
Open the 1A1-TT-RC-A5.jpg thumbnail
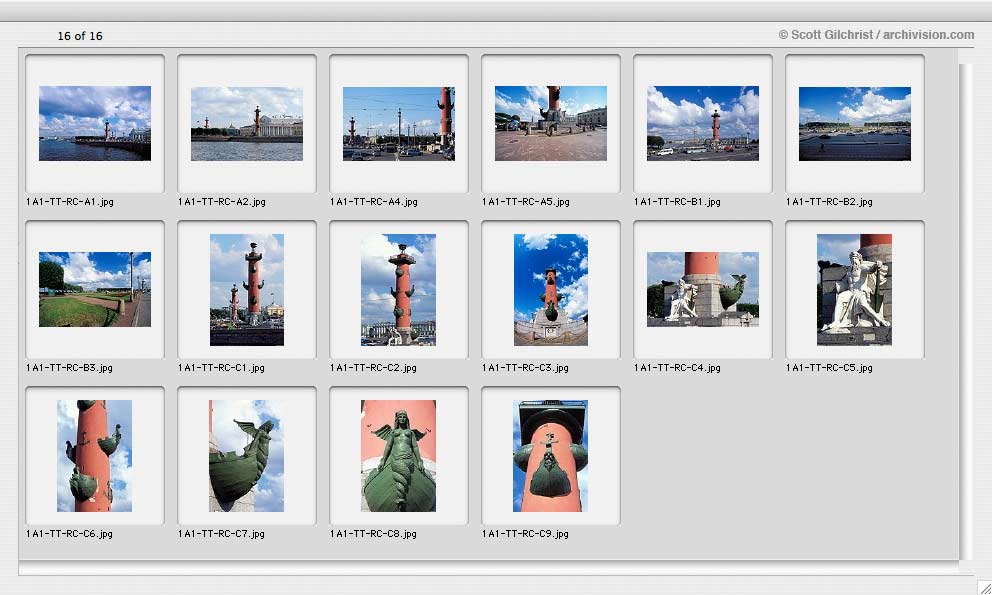550,123
